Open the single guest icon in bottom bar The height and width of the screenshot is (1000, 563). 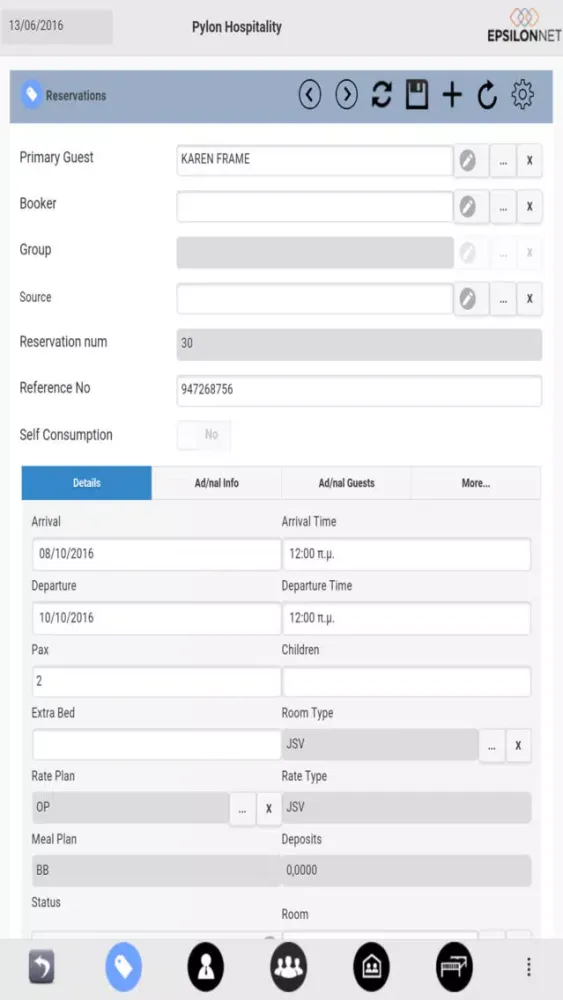coord(206,967)
